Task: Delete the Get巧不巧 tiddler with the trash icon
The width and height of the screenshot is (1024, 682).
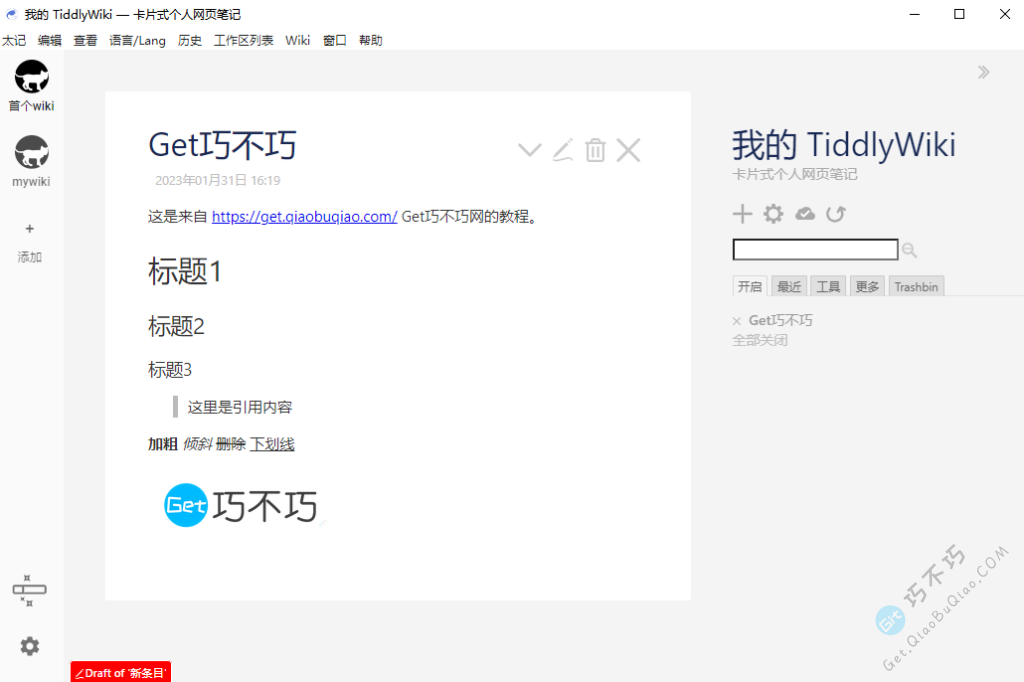Action: 596,150
